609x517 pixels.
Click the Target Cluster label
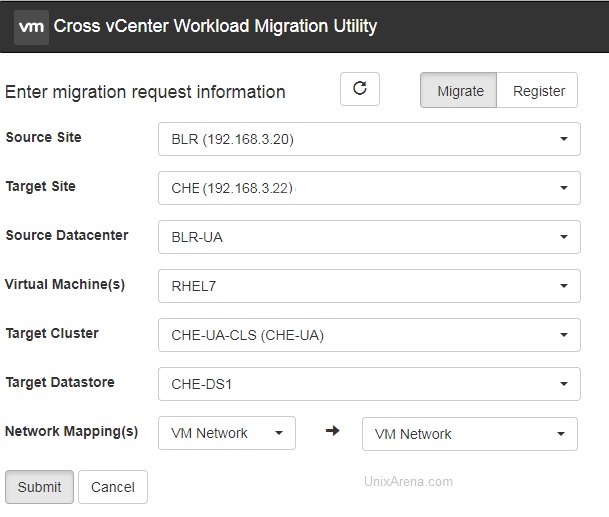[52, 333]
